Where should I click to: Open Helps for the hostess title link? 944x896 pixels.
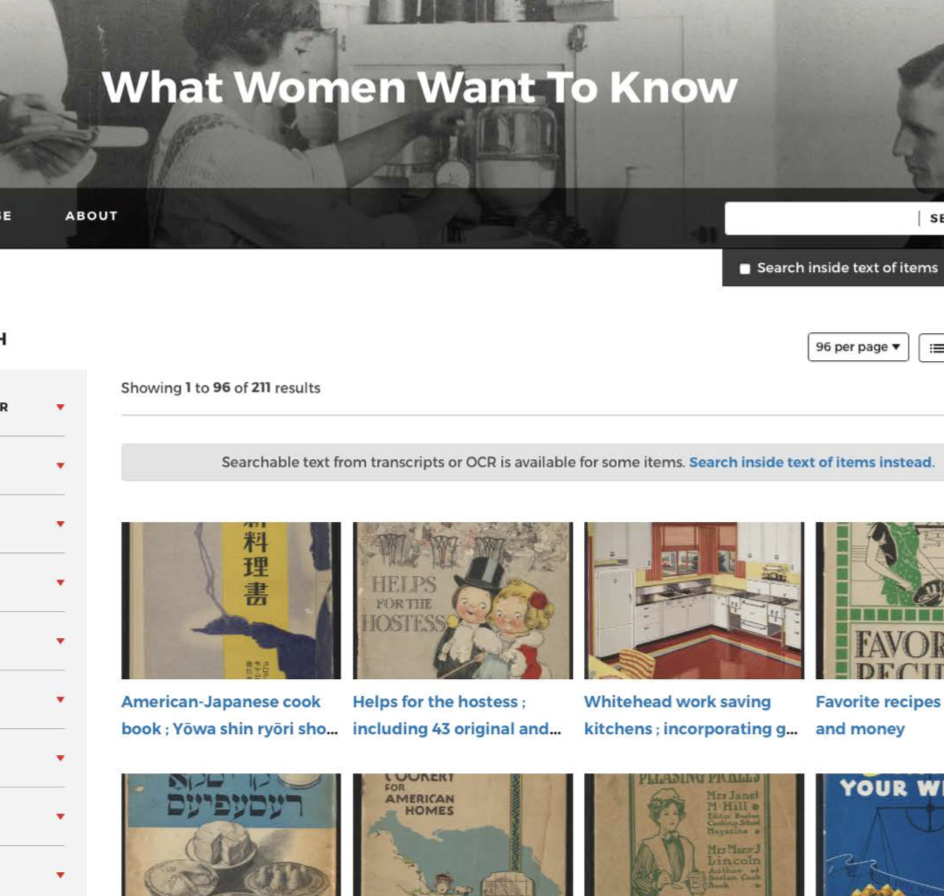click(457, 715)
